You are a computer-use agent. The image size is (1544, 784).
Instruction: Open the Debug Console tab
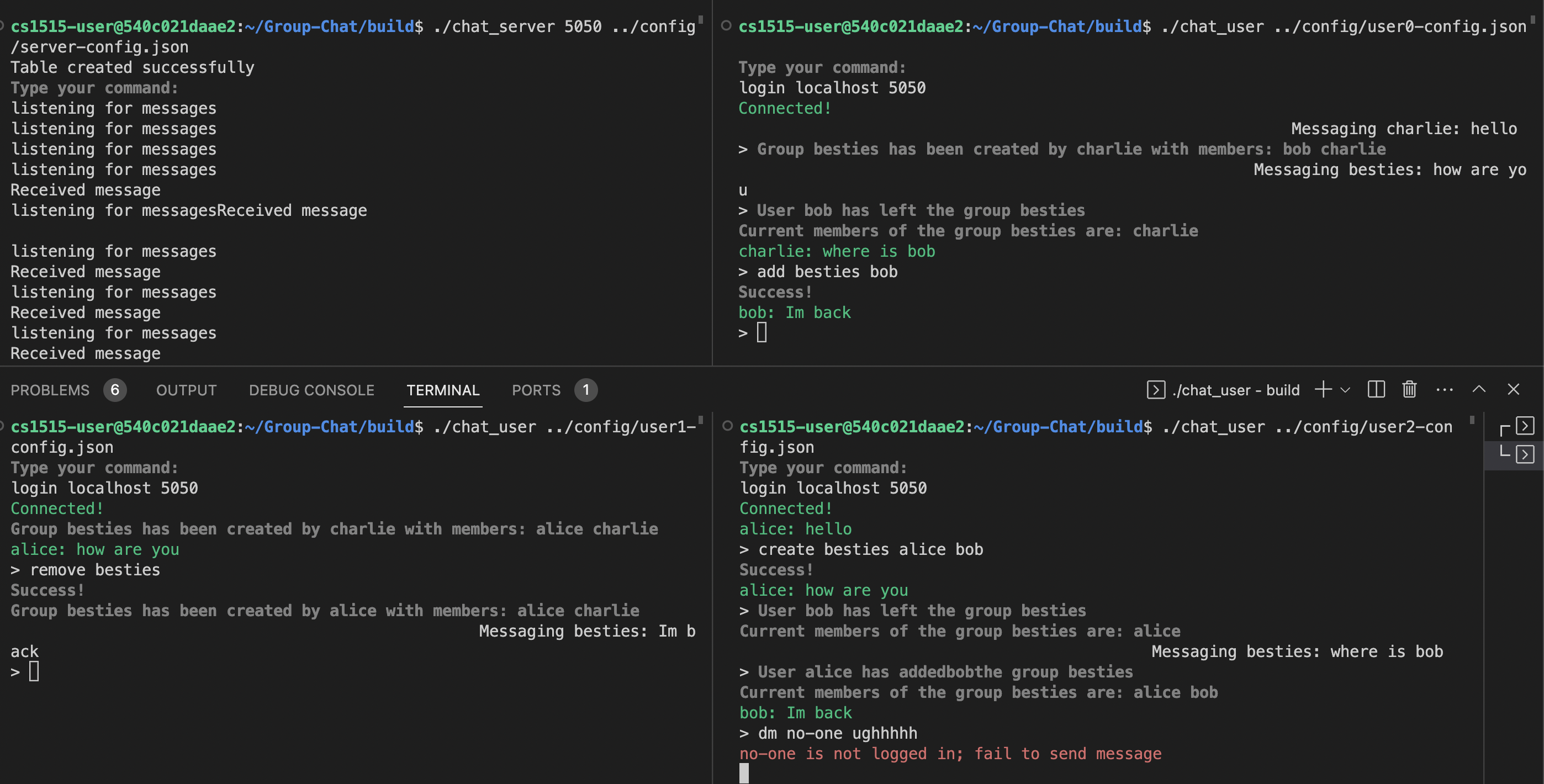coord(311,390)
